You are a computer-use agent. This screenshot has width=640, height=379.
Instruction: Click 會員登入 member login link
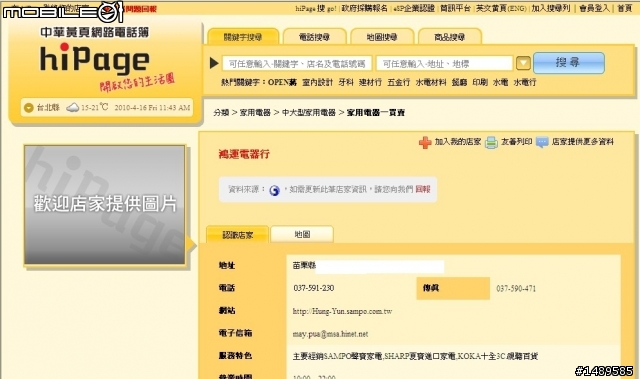594,8
